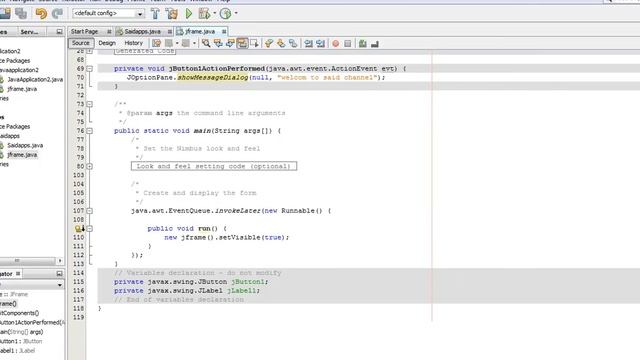
Task: Open Back history dropdown arrow
Action: tap(177, 43)
